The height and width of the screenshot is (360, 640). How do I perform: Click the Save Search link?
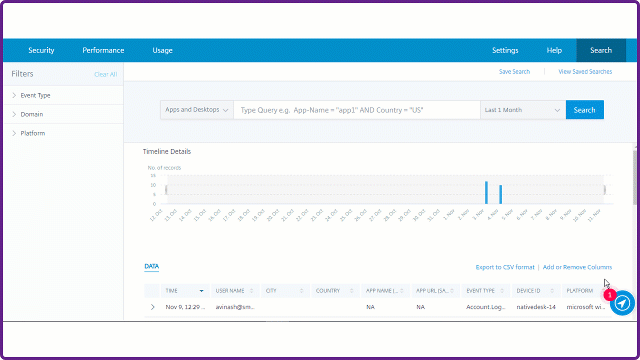coord(514,71)
